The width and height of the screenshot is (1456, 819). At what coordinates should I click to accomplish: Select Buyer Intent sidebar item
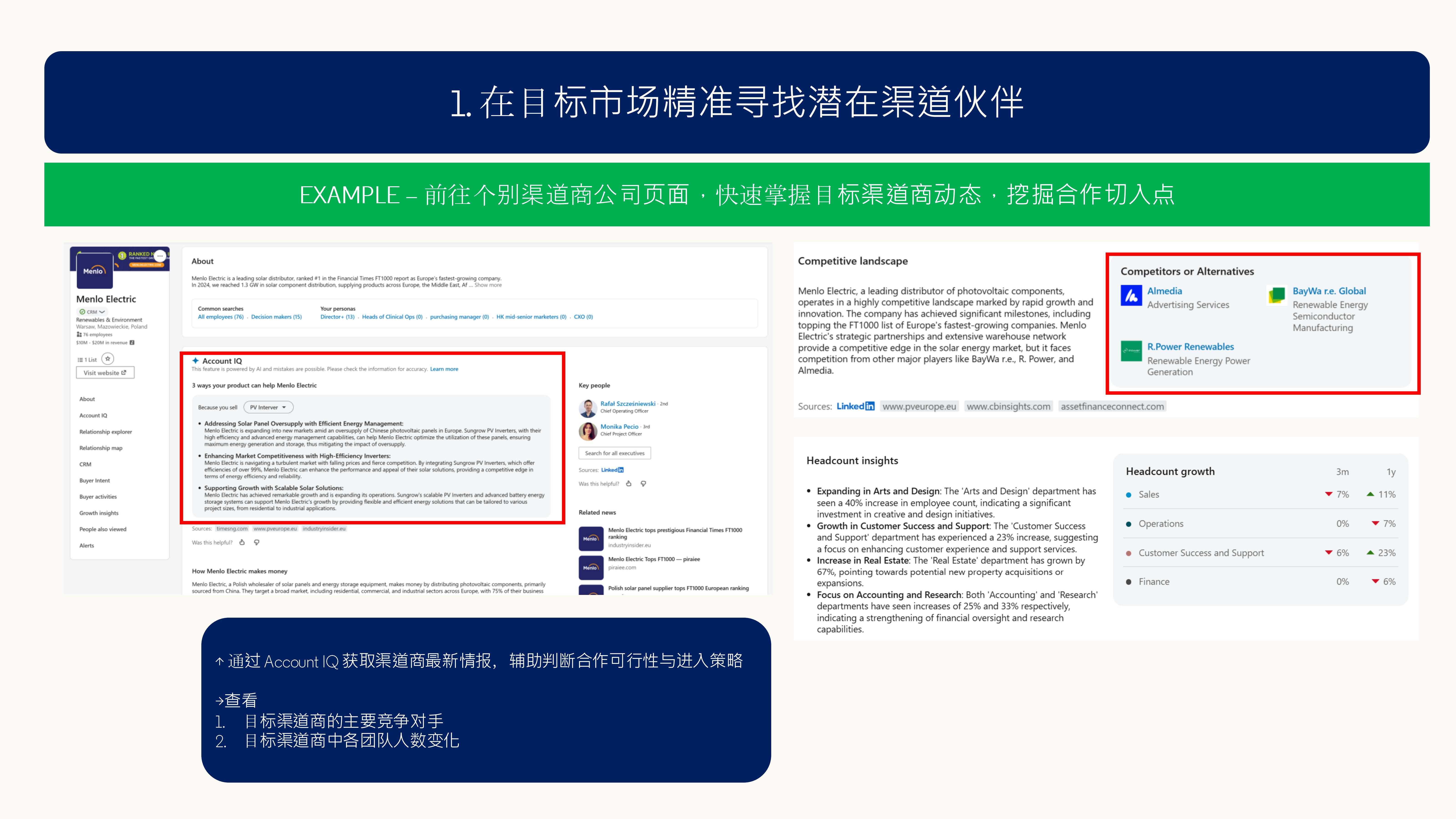(95, 480)
